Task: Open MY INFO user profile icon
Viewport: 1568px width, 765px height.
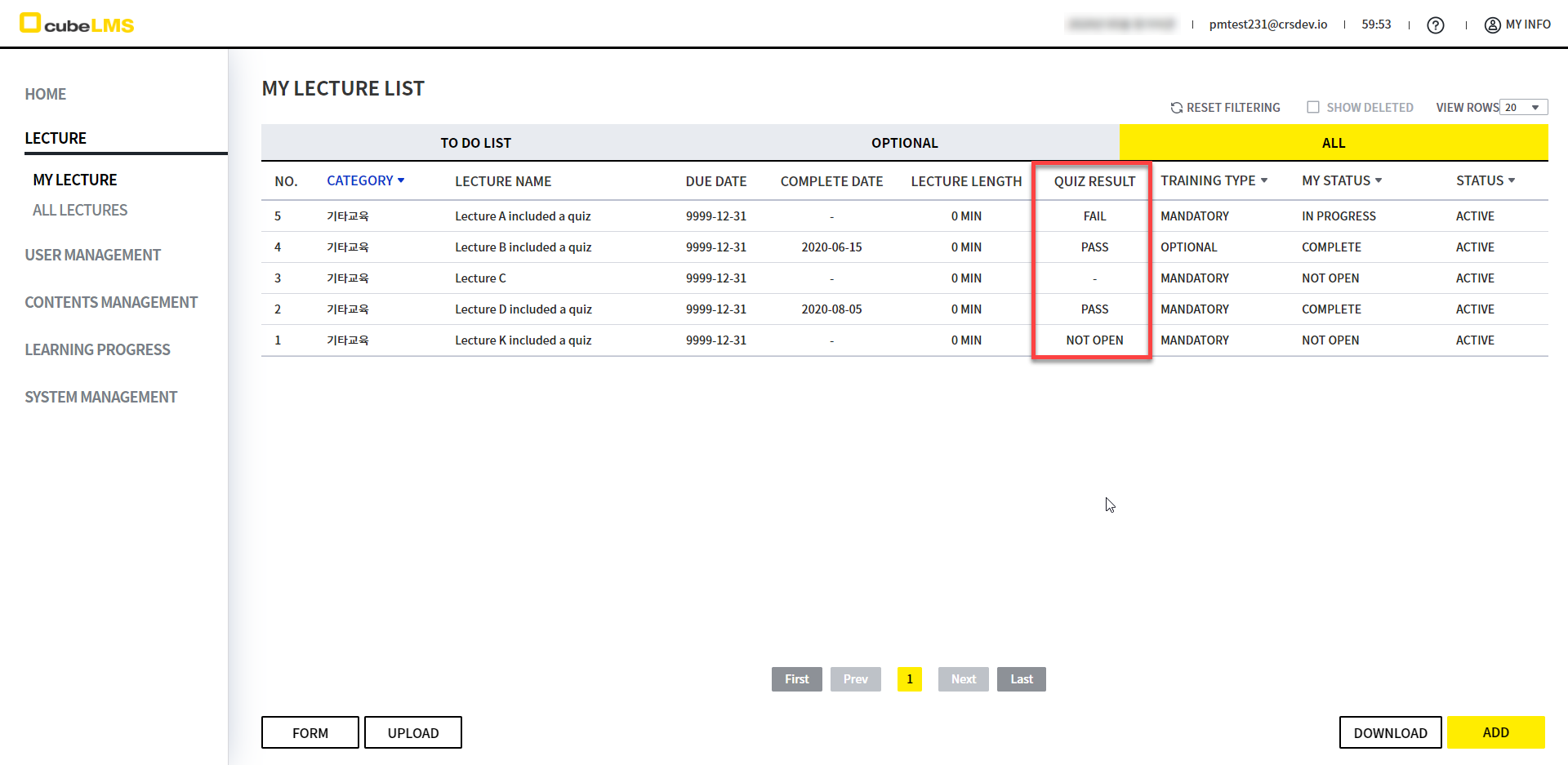Action: 1492,25
